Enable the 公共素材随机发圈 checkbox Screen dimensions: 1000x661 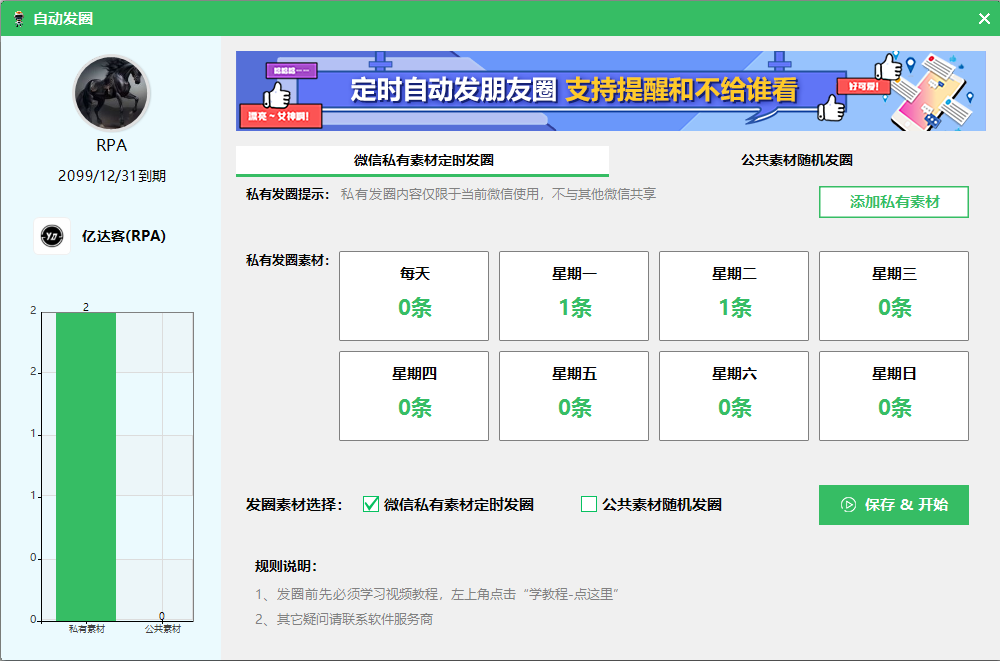tap(589, 504)
